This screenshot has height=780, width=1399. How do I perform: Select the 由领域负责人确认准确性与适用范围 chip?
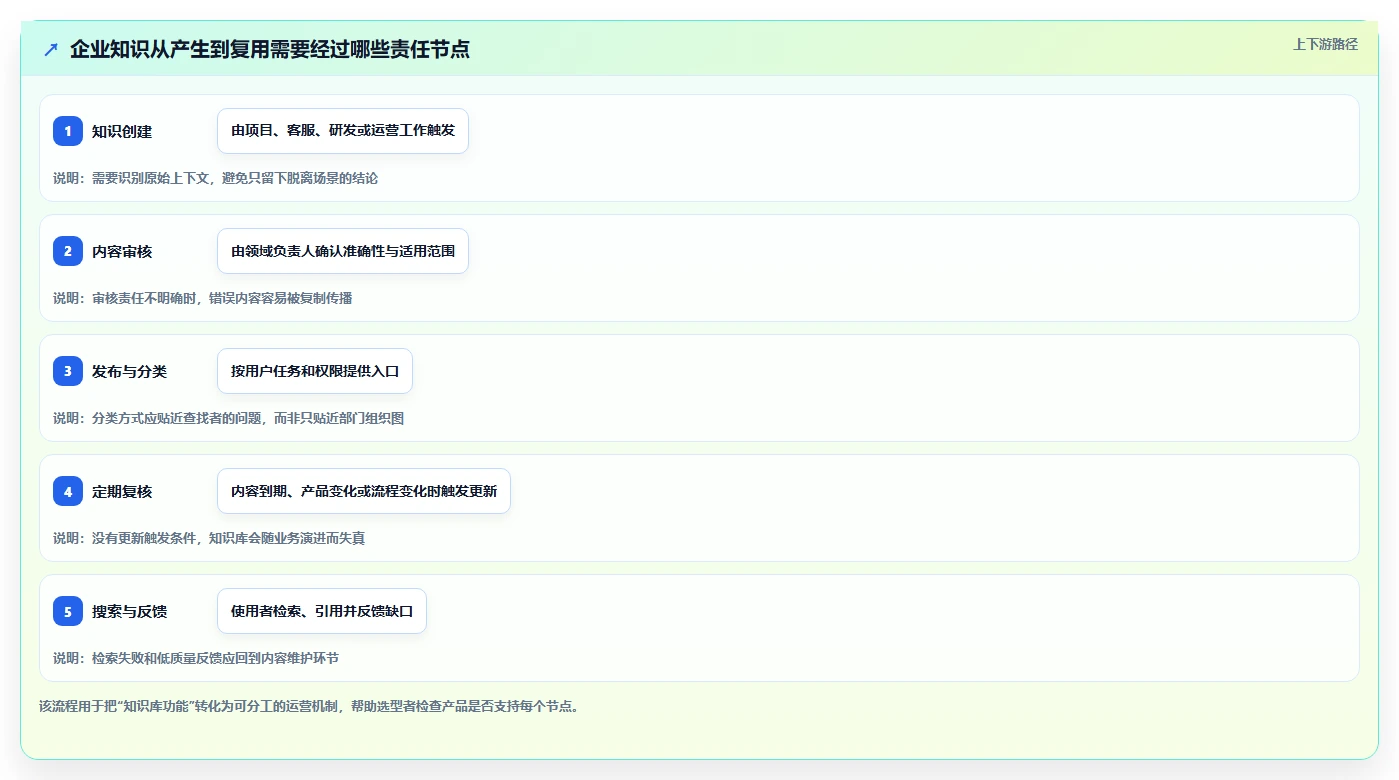343,251
